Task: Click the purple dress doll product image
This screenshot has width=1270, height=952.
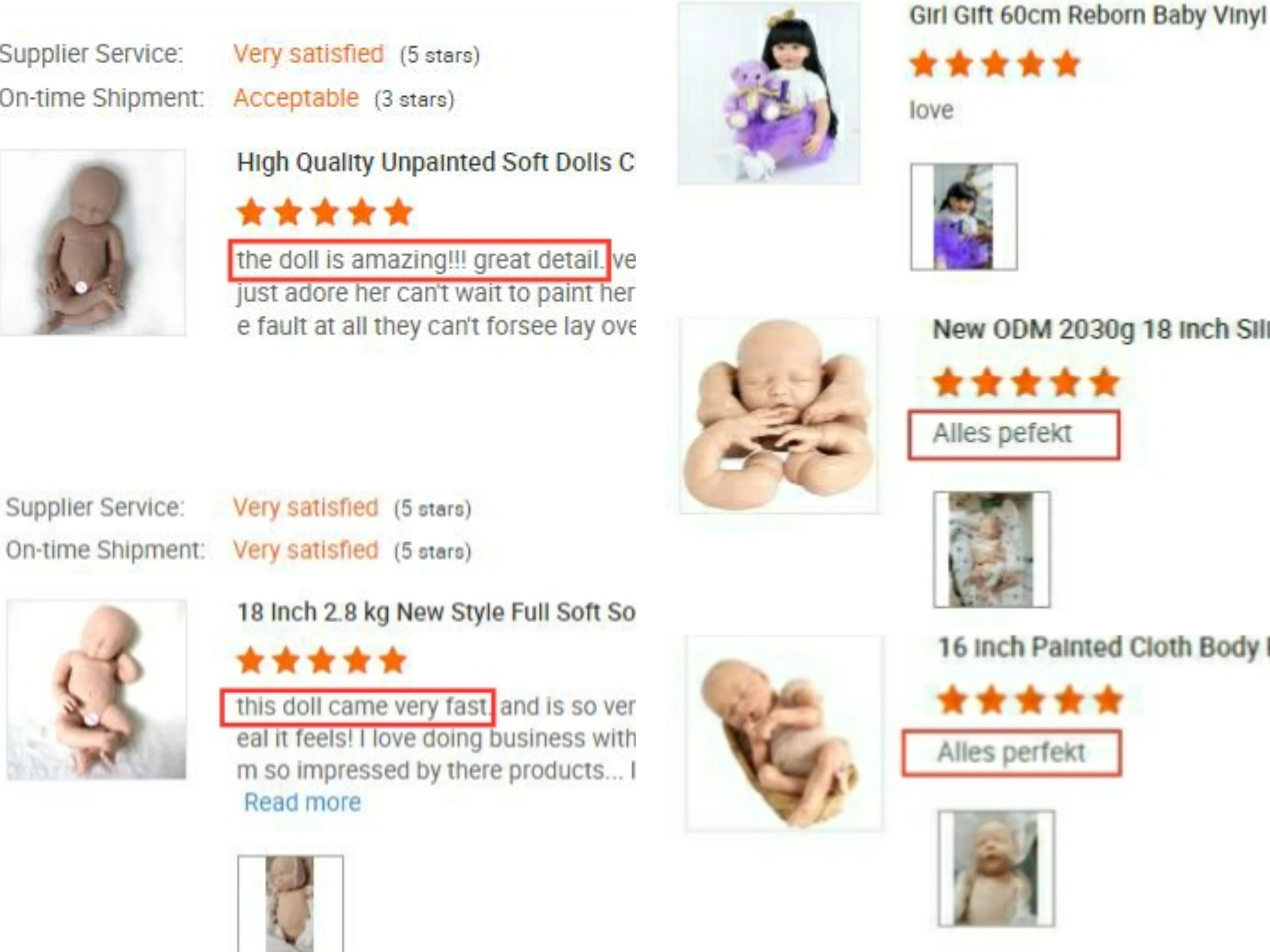Action: pos(769,93)
